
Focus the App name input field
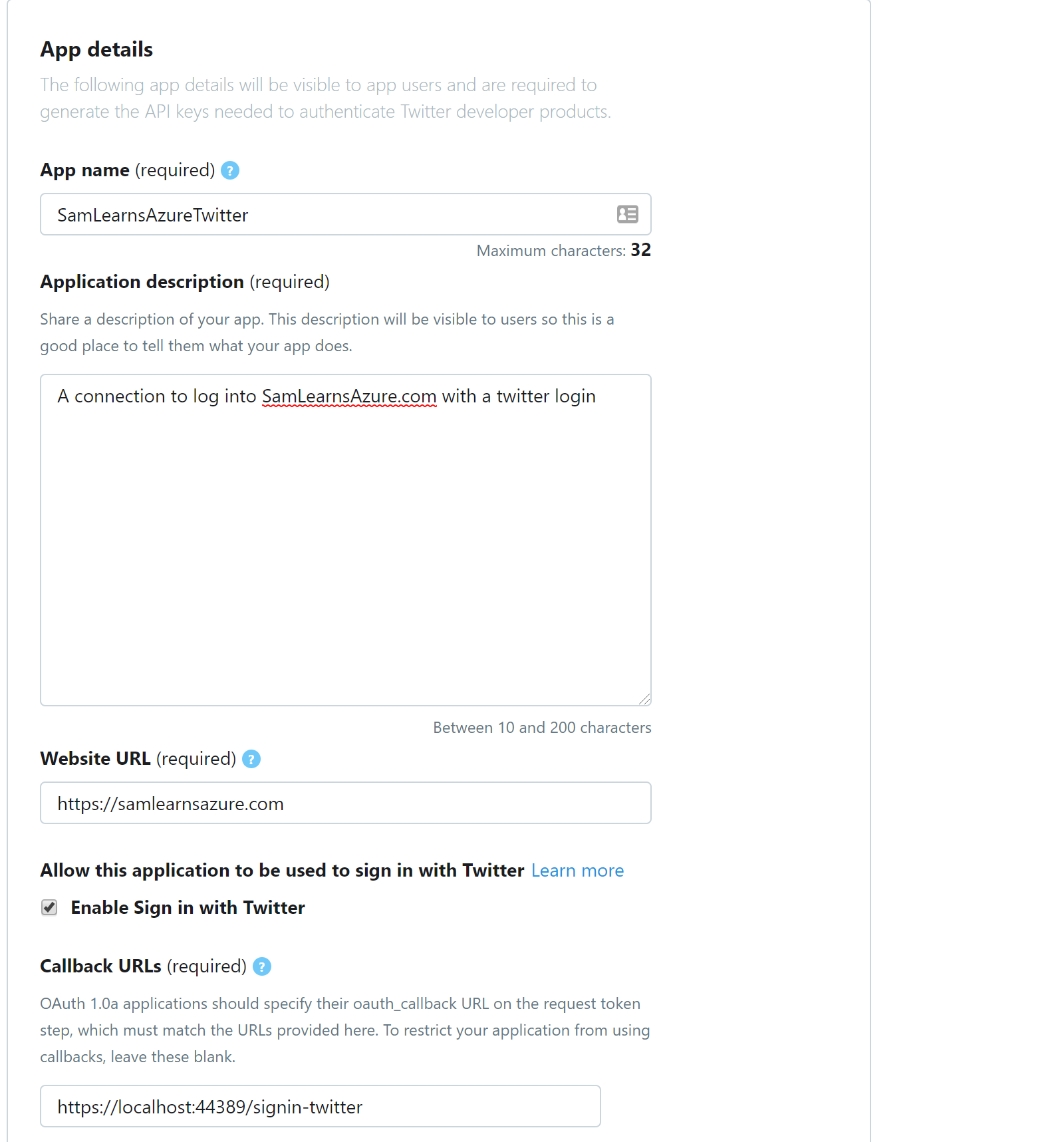(x=346, y=214)
